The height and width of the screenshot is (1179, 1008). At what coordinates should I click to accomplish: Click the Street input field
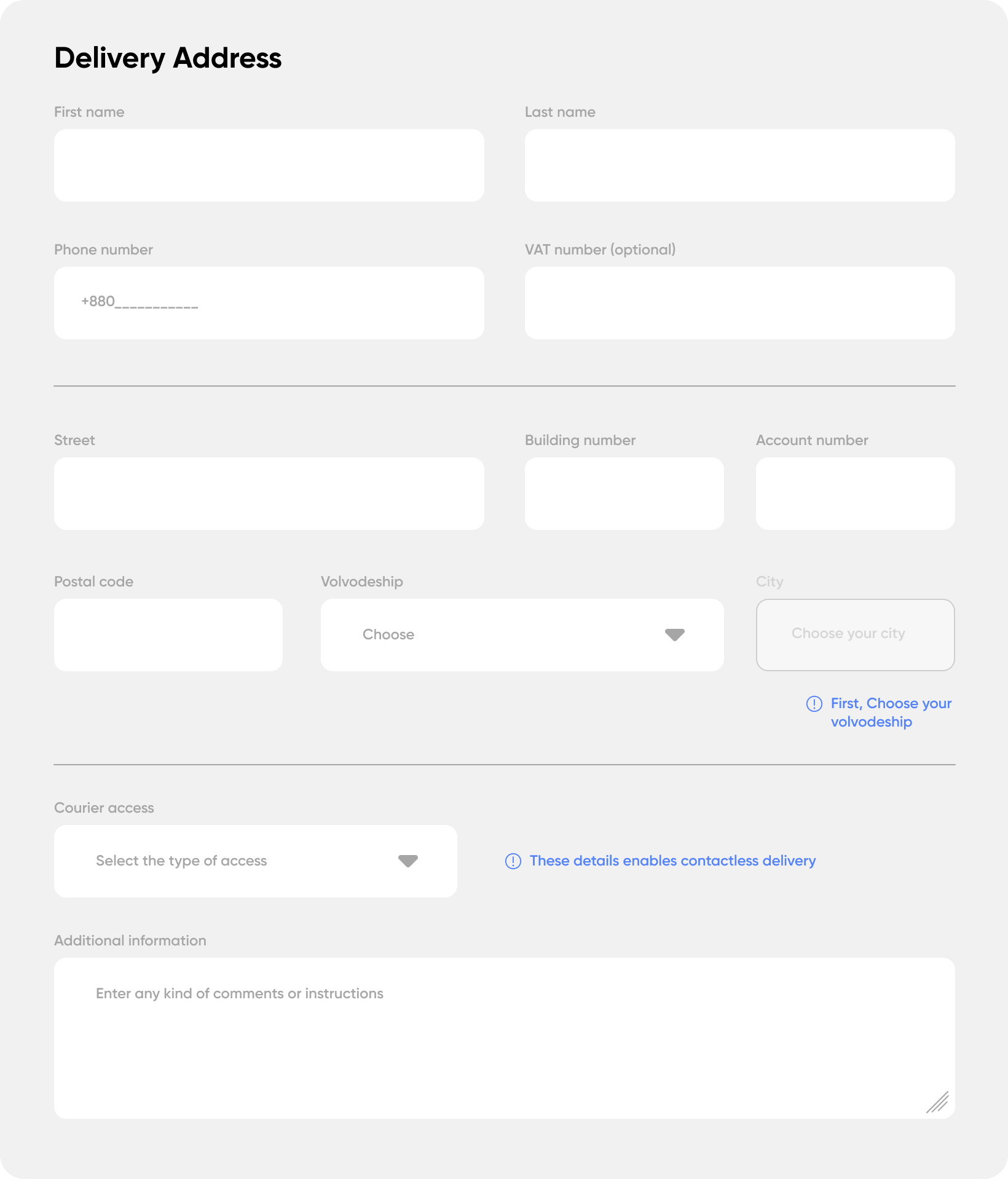[x=269, y=494]
